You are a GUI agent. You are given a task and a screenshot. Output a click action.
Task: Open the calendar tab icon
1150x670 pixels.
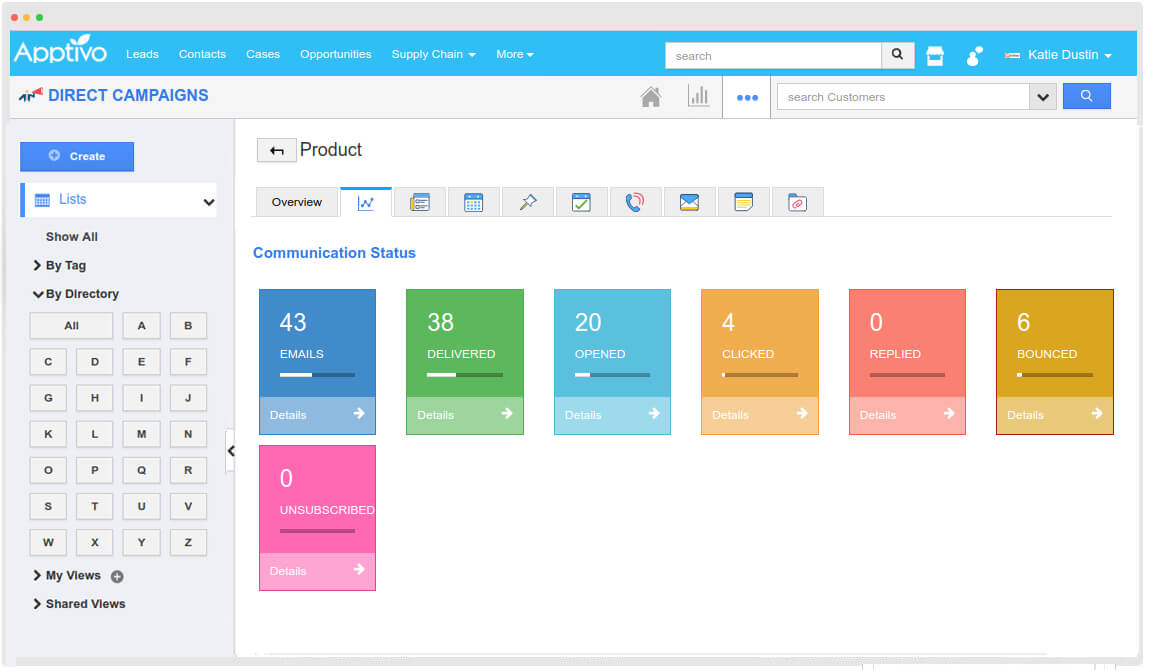tap(474, 202)
